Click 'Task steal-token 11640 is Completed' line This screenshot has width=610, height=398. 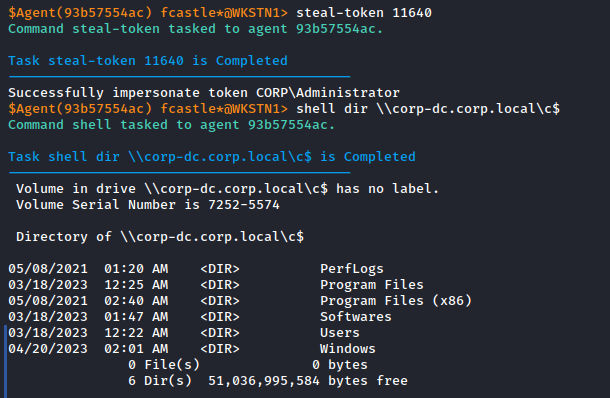148,61
